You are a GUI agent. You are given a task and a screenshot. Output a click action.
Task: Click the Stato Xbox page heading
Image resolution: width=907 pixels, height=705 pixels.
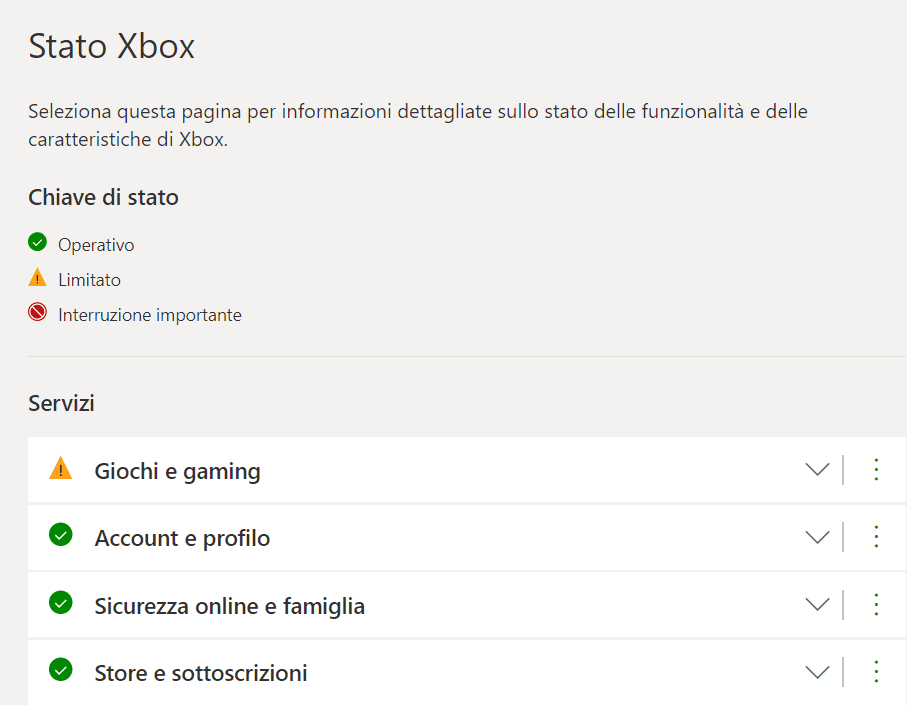coord(111,47)
